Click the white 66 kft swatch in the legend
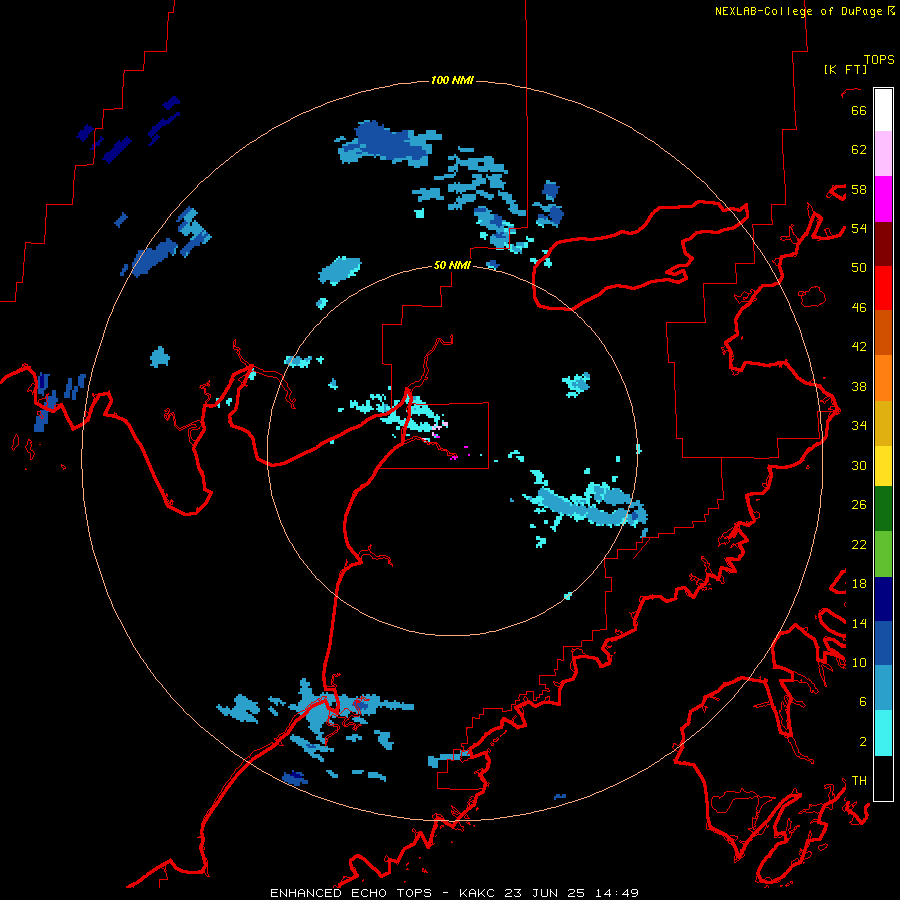This screenshot has width=900, height=900. 883,110
